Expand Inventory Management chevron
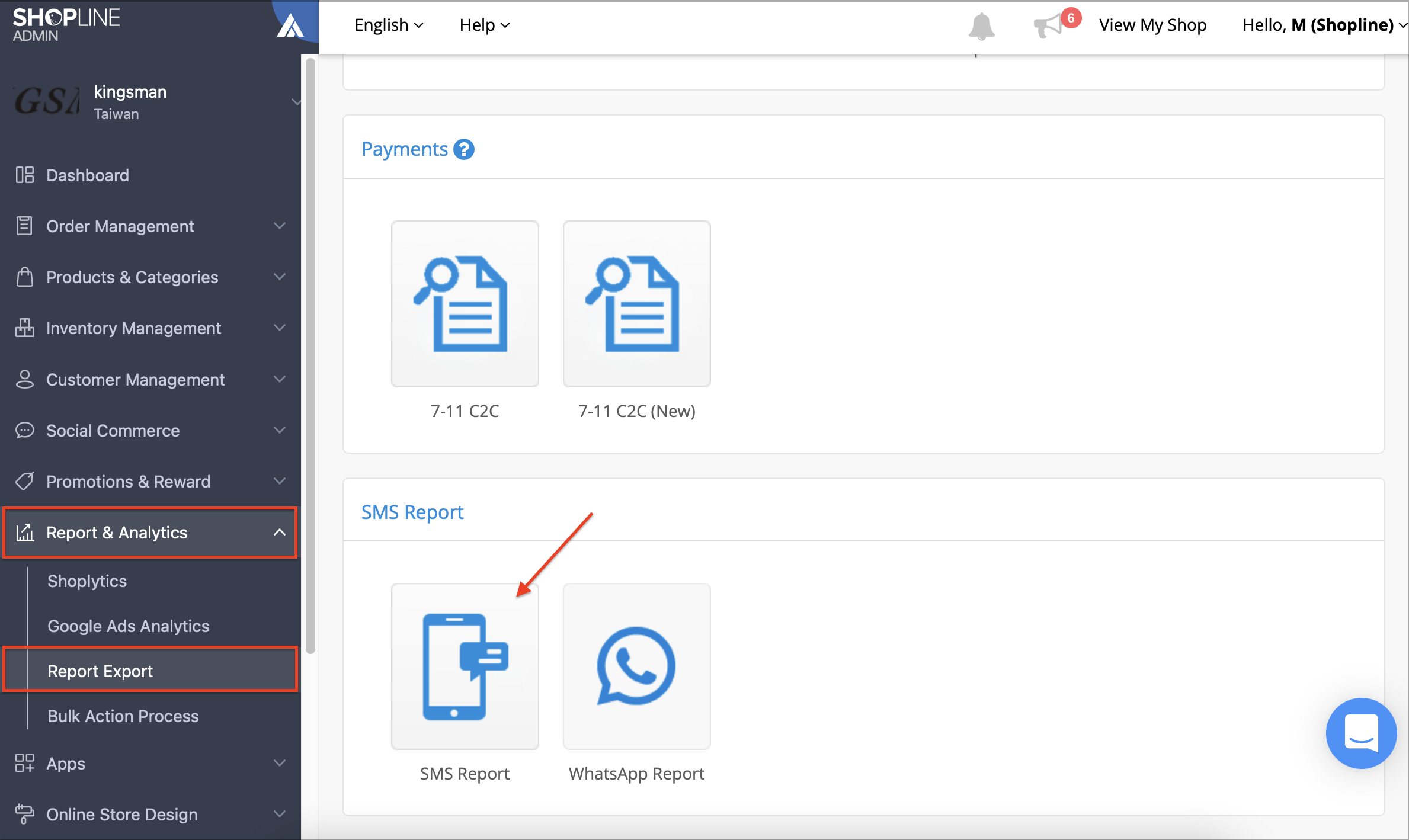Screen dimensions: 1409x840 click(280, 328)
